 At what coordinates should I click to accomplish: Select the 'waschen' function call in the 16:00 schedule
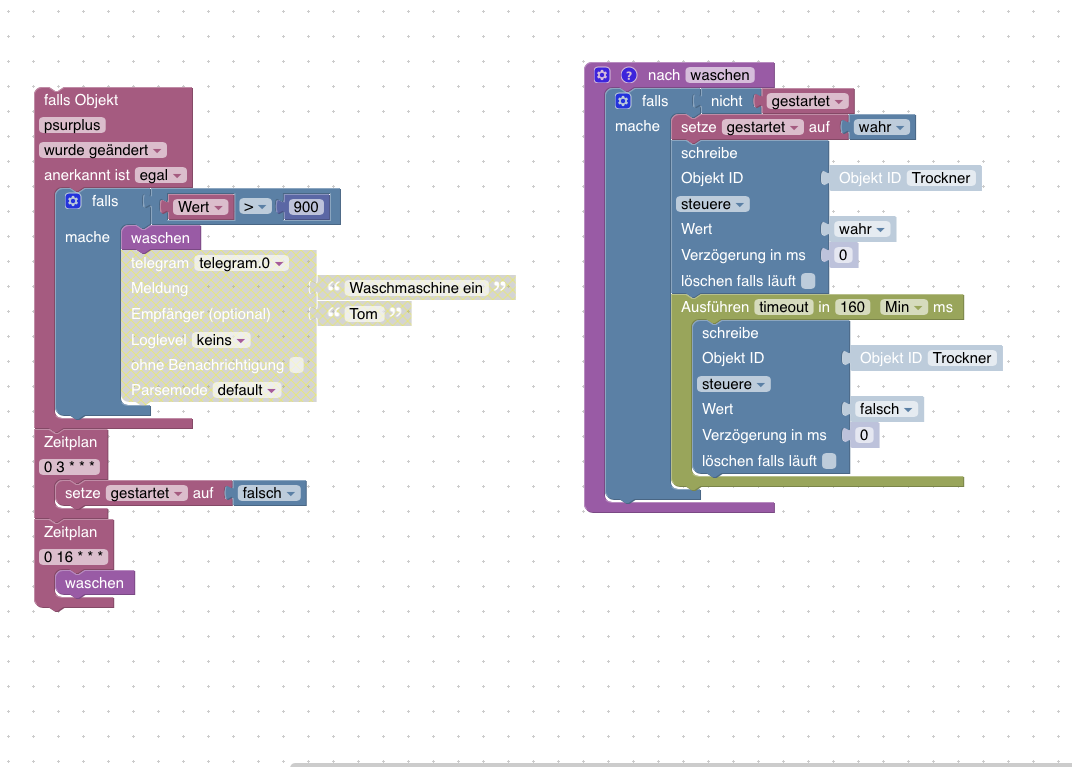point(95,583)
